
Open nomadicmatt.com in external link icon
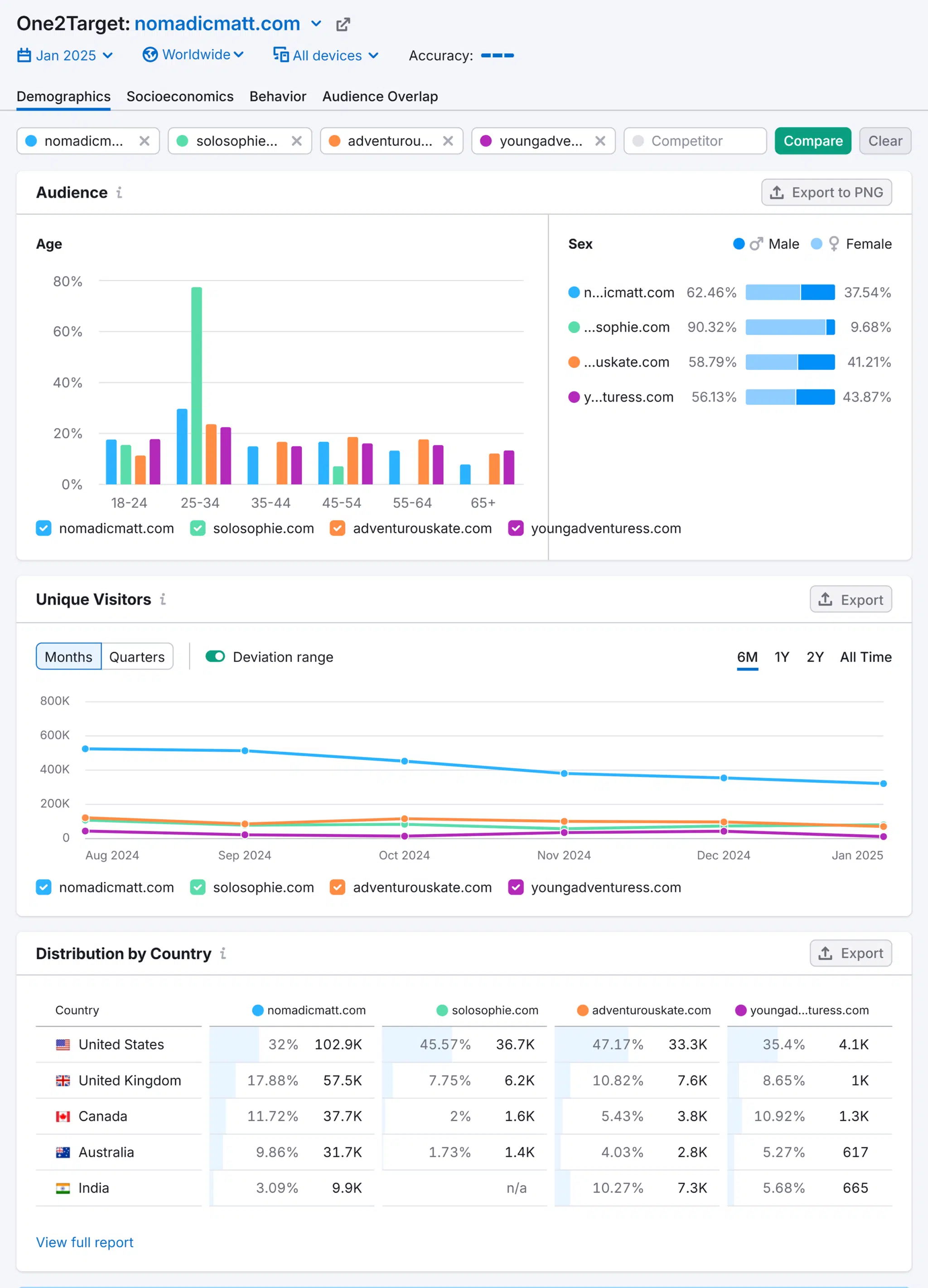pyautogui.click(x=343, y=24)
